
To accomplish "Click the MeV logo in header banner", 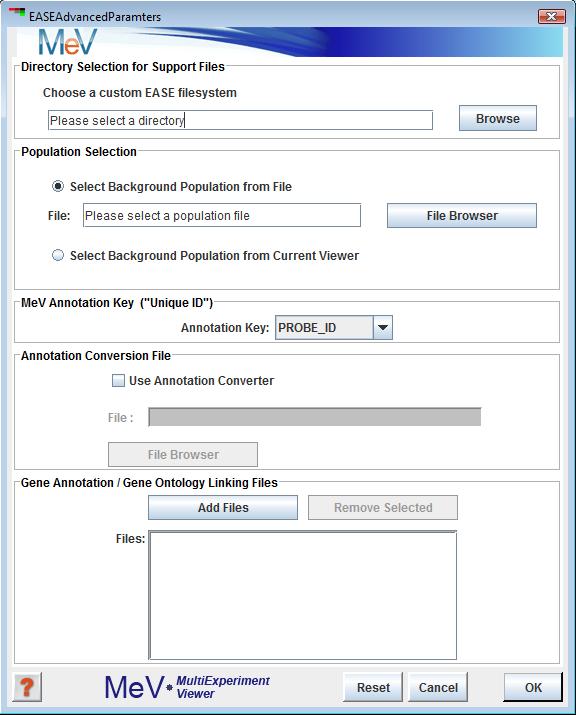I will (68, 42).
